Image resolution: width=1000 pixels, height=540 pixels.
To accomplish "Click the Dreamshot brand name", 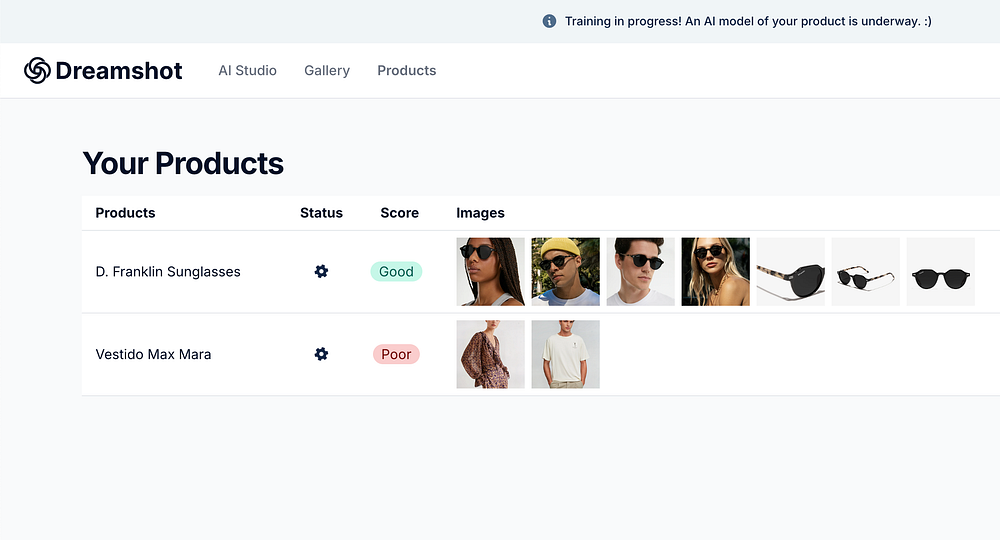I will point(119,70).
